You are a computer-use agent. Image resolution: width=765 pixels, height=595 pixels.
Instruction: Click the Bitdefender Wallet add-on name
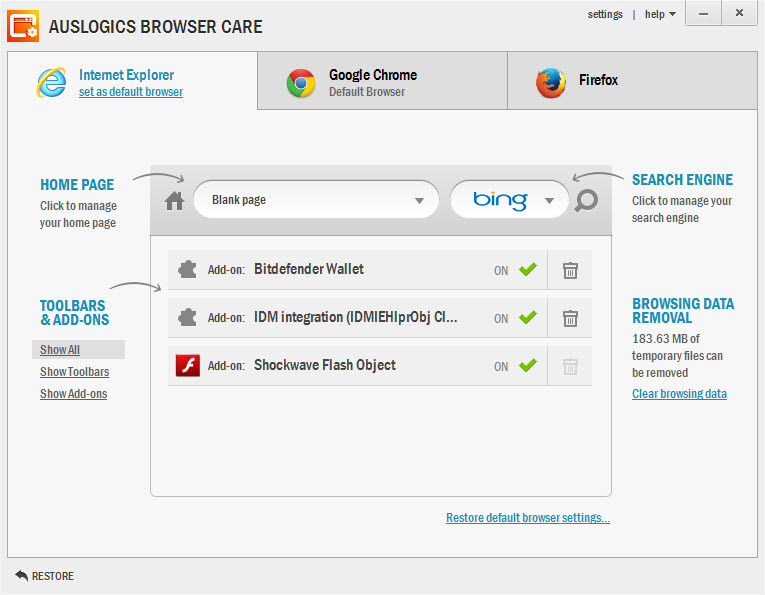point(309,269)
